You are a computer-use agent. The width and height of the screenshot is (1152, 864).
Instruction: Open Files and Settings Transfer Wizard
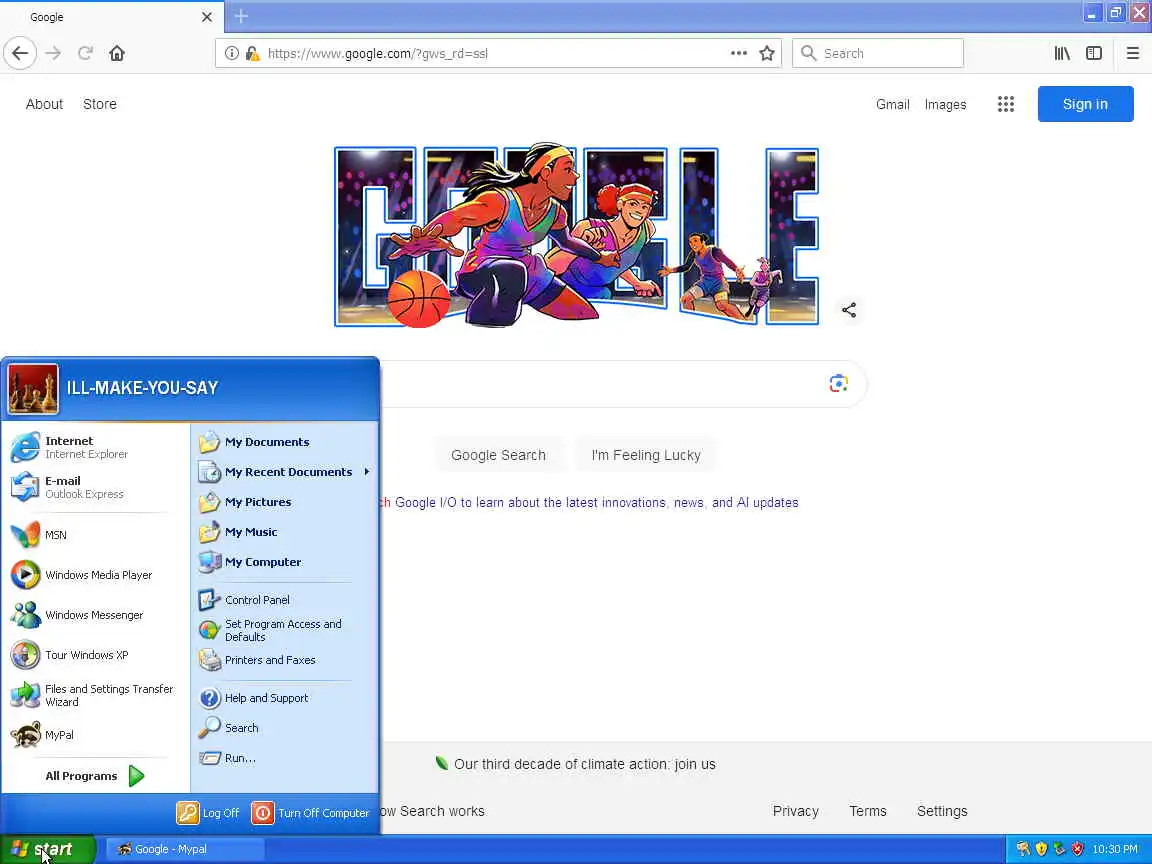tap(96, 695)
